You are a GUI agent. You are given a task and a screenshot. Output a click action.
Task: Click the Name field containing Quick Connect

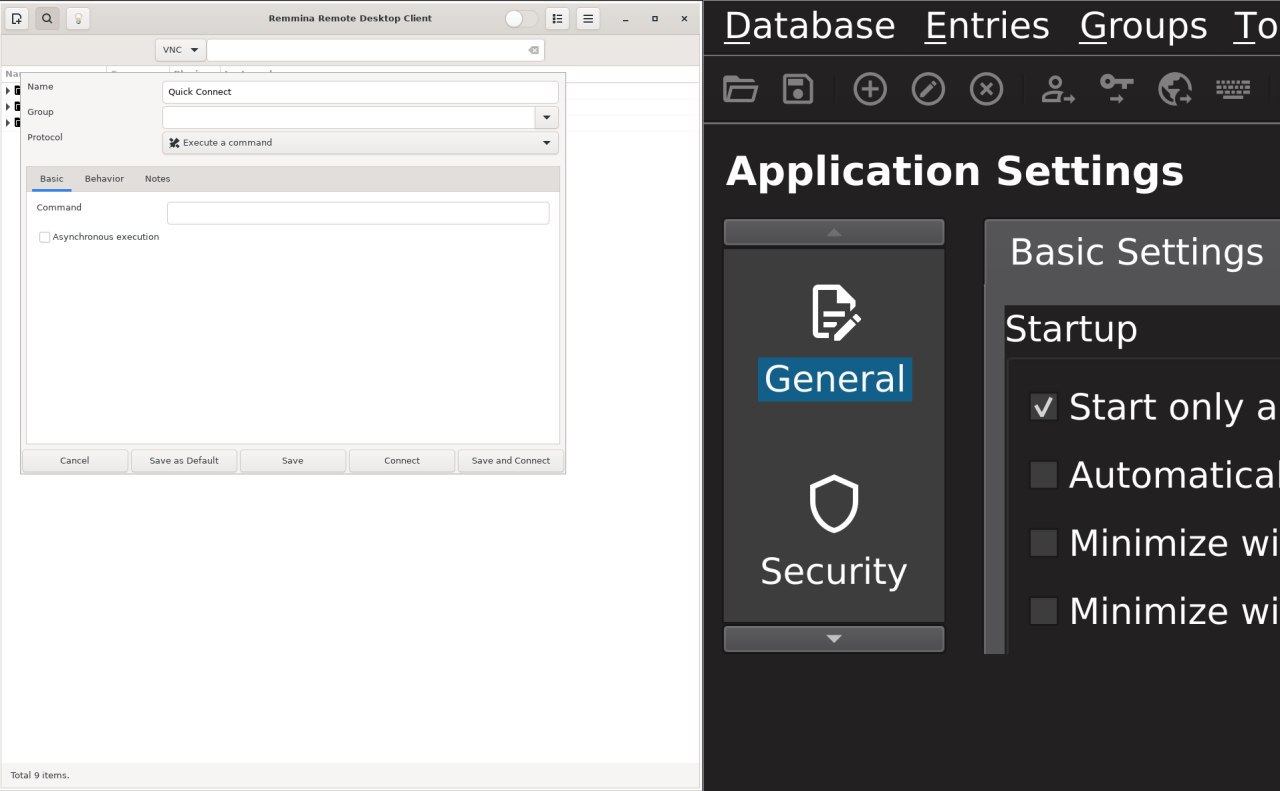(x=360, y=92)
